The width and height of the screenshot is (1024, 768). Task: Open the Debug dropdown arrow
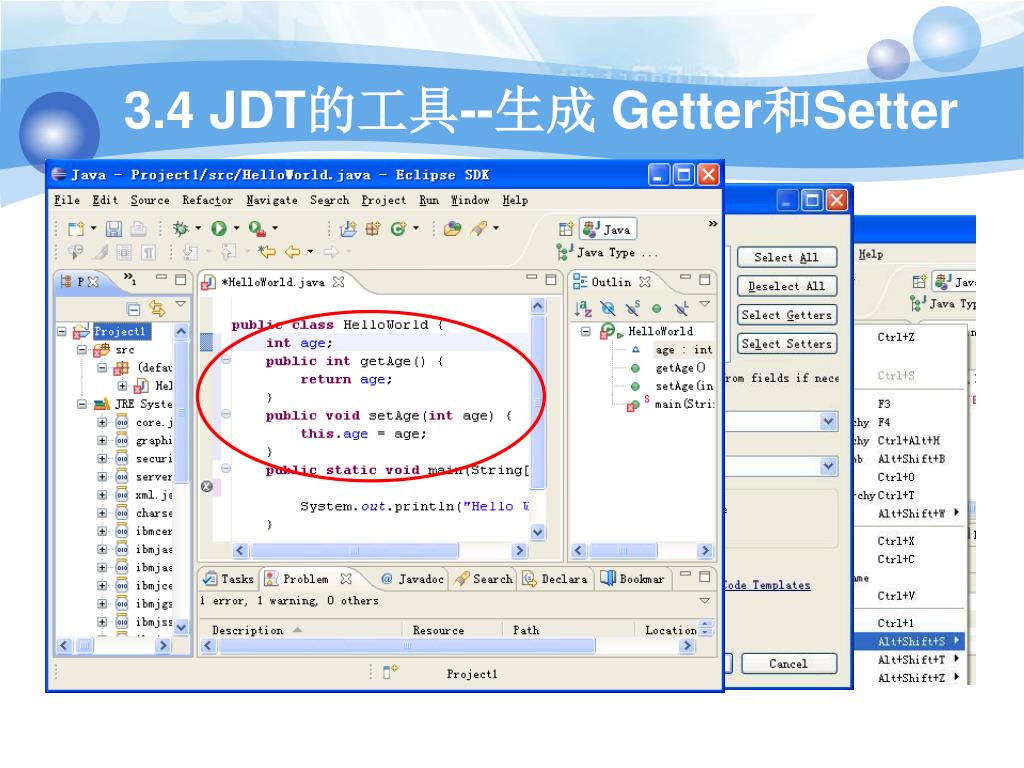click(198, 229)
